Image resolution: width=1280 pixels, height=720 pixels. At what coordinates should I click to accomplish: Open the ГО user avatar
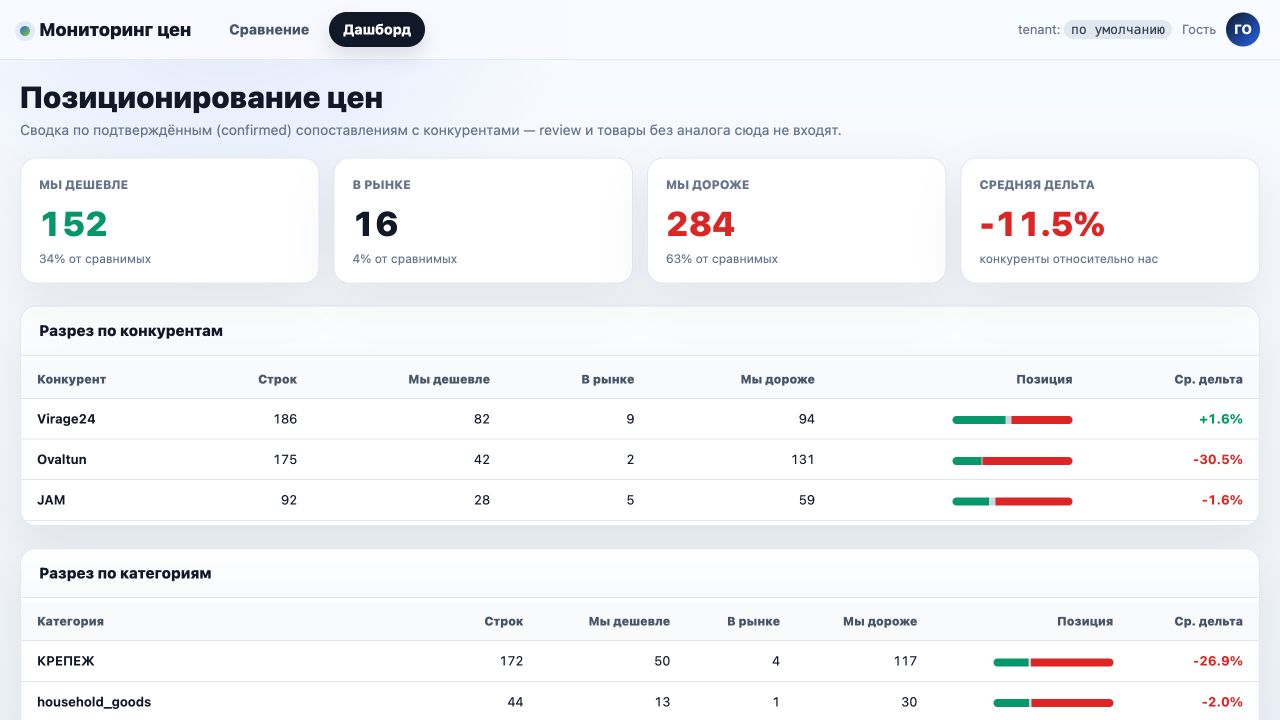1243,29
